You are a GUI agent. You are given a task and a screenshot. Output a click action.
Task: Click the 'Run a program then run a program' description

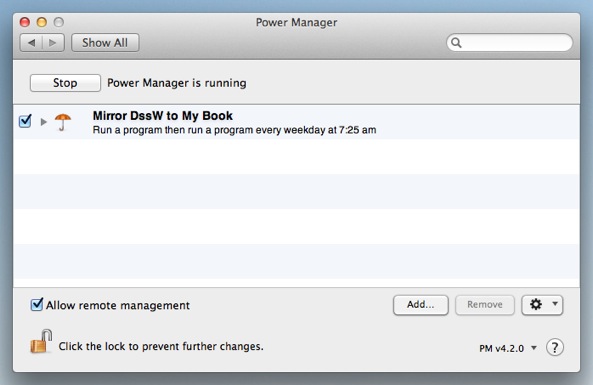click(234, 130)
